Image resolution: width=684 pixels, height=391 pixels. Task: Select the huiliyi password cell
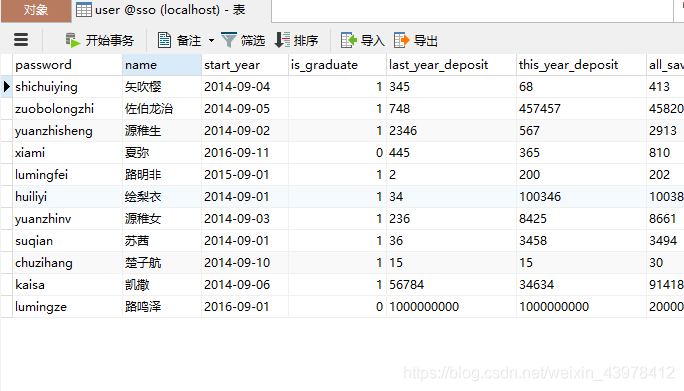(68, 197)
